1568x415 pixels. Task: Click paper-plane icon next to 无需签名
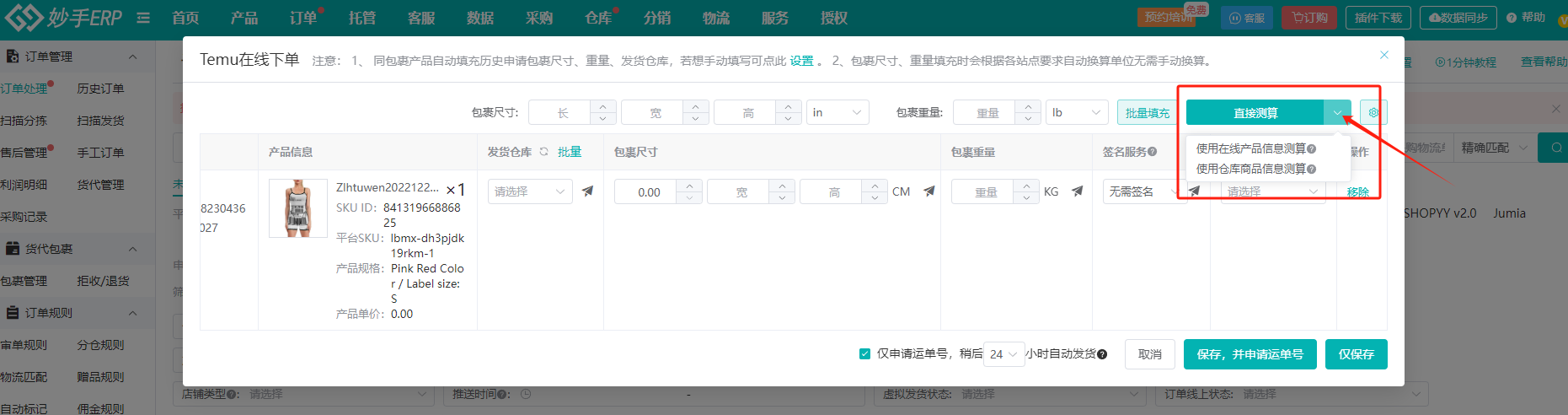point(1194,191)
